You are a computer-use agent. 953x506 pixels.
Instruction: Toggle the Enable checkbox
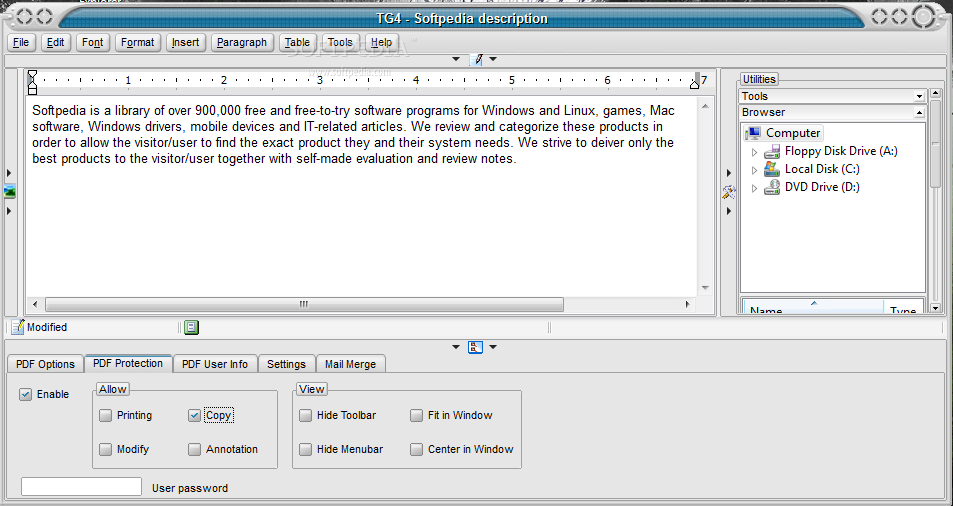click(x=25, y=394)
